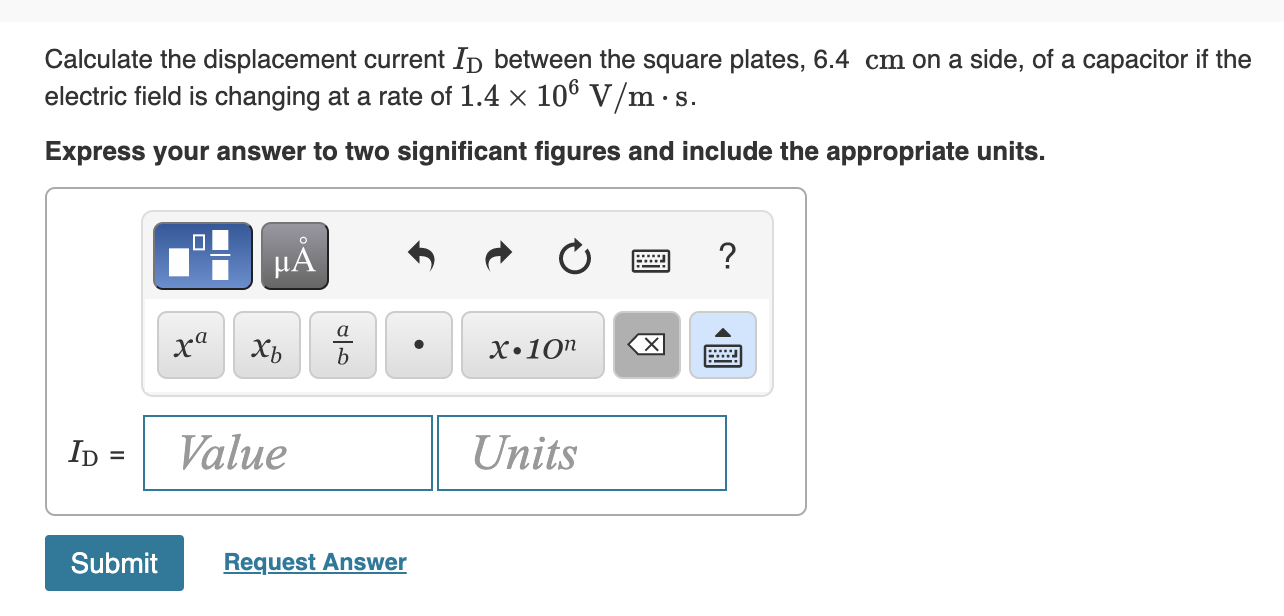Insert scientific notation with x·10^n button
The image size is (1284, 616).
point(532,344)
